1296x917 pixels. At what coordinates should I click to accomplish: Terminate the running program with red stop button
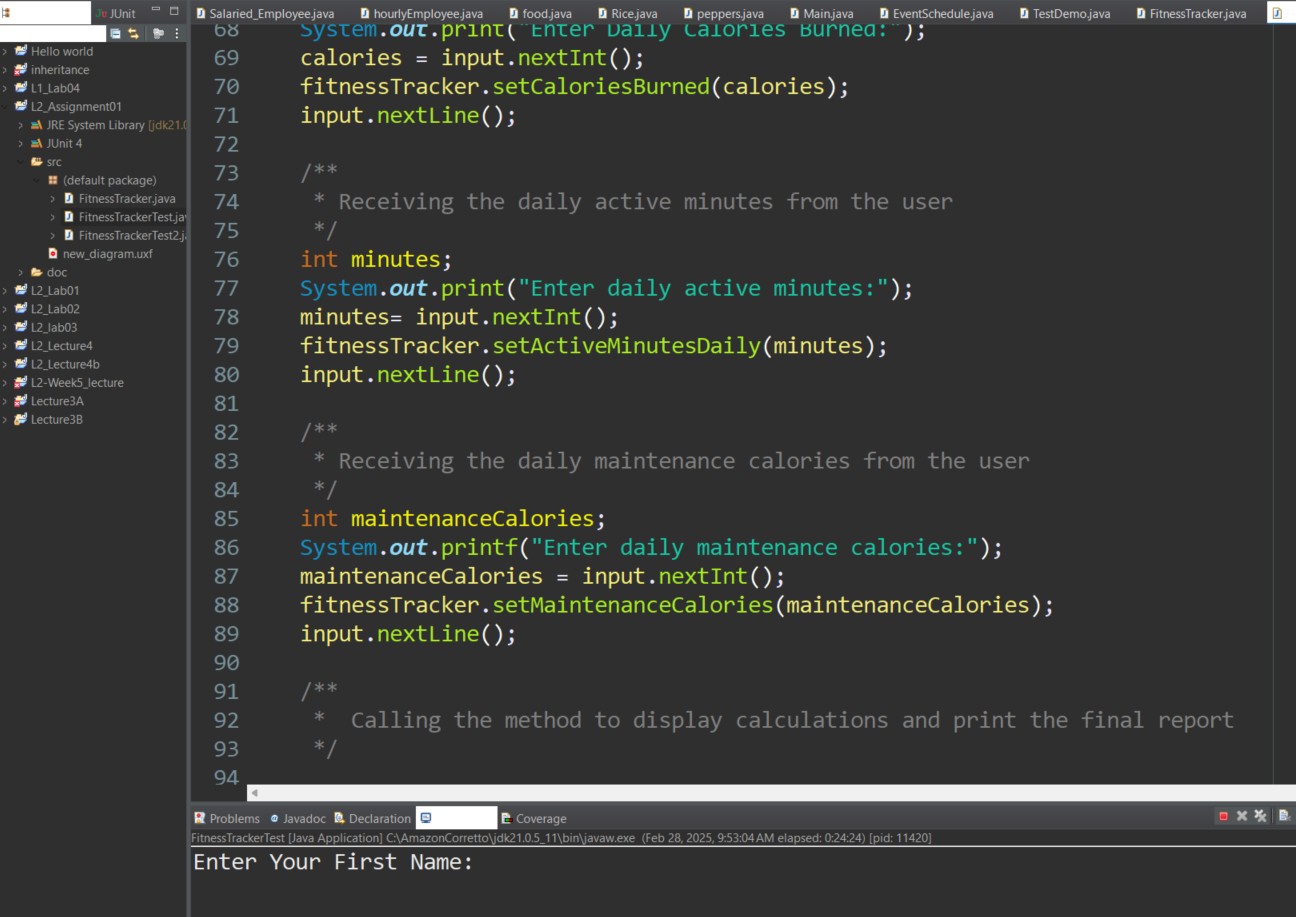[1223, 817]
